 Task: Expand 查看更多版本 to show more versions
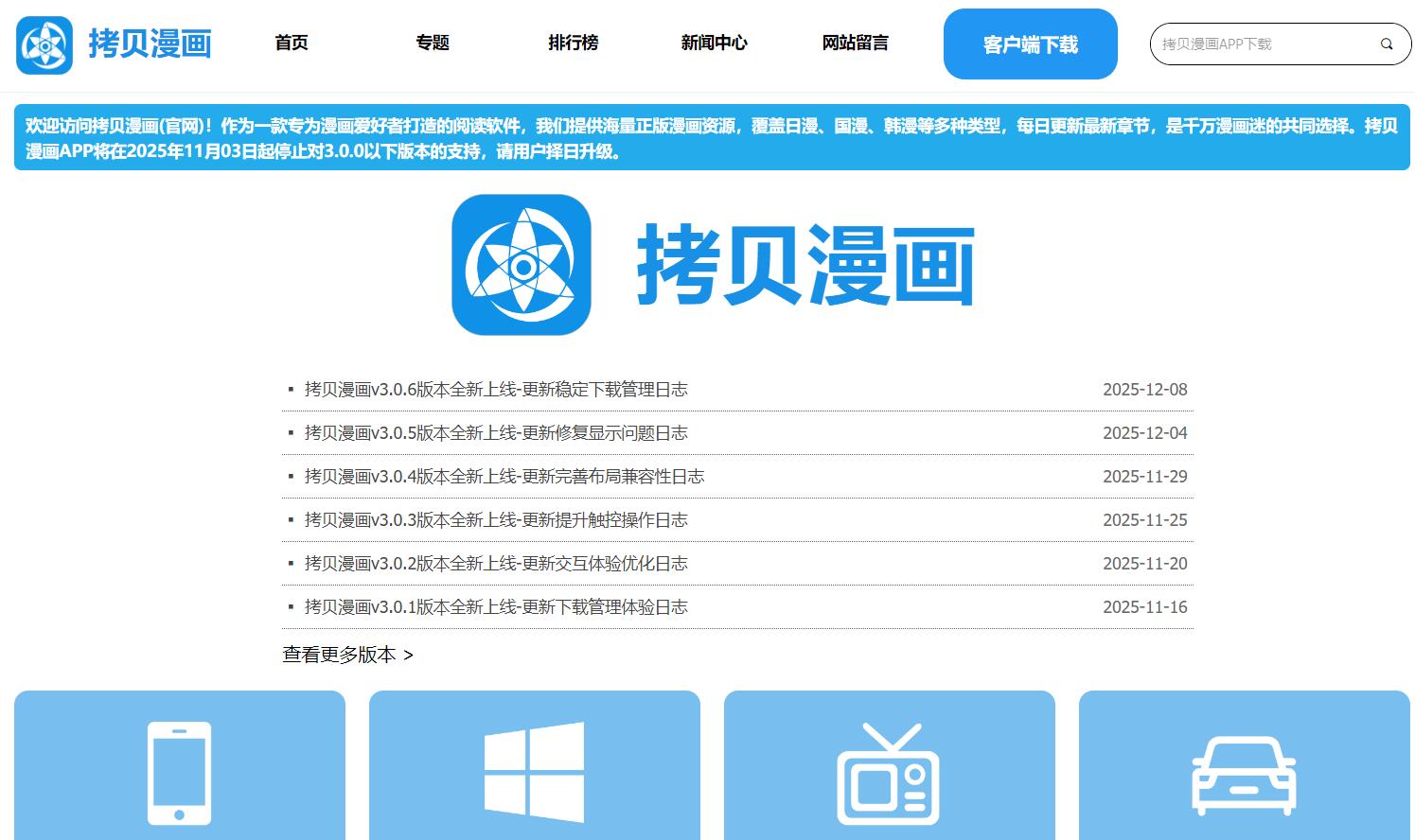coord(346,654)
